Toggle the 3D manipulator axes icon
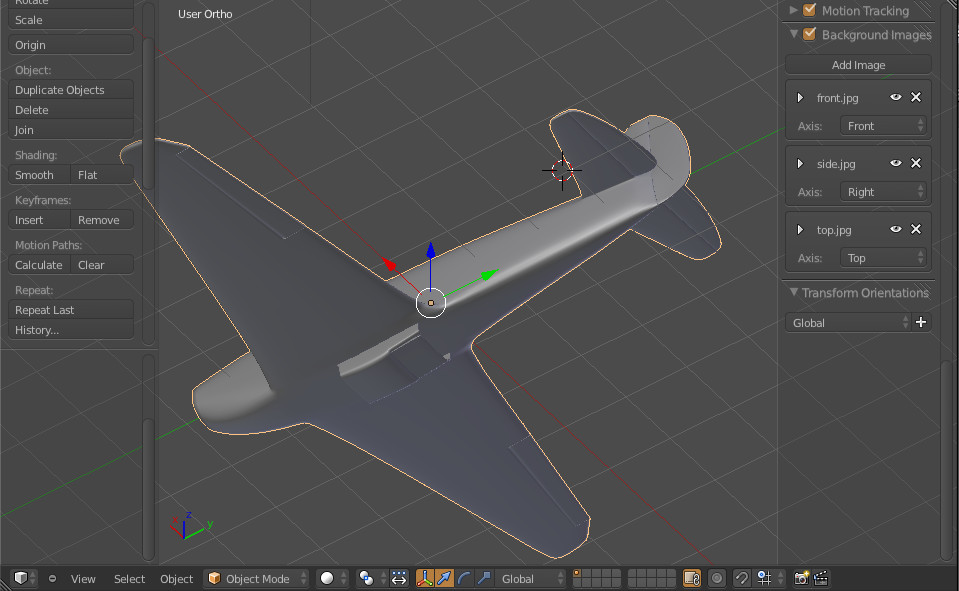Viewport: 959px width, 591px height. click(x=424, y=578)
